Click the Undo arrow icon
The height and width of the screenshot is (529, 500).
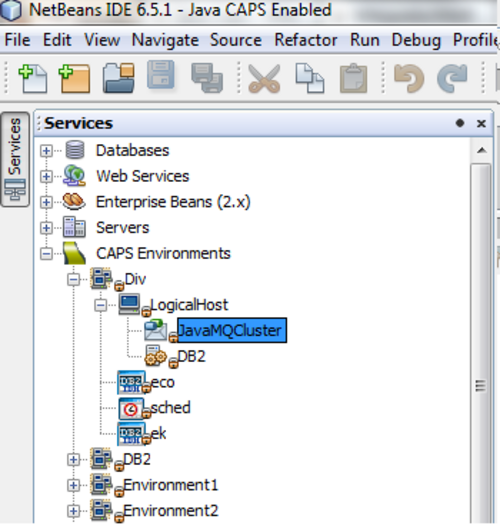tap(409, 78)
